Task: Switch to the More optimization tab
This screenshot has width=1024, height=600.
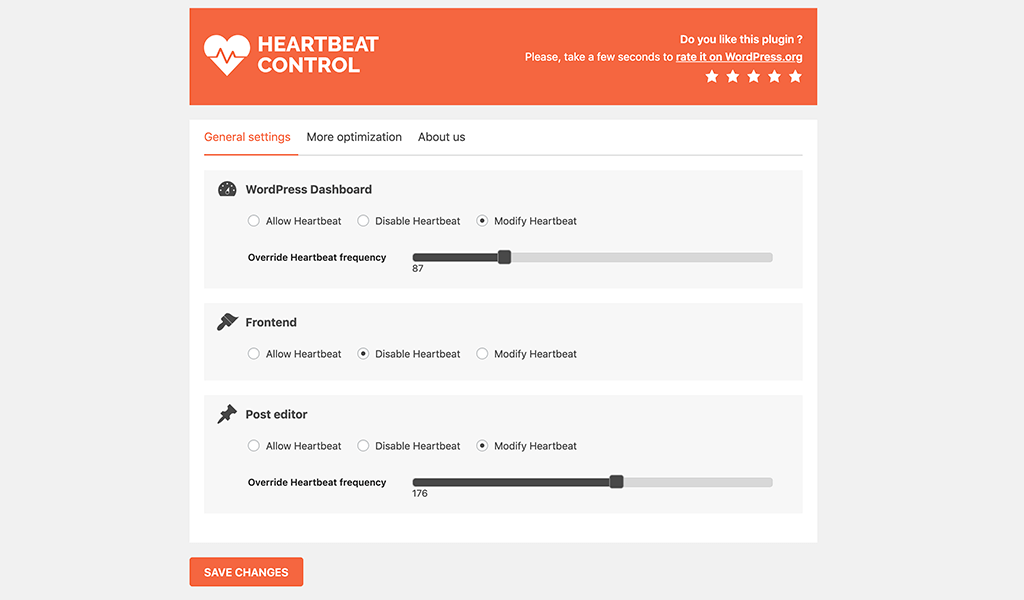Action: click(x=354, y=137)
